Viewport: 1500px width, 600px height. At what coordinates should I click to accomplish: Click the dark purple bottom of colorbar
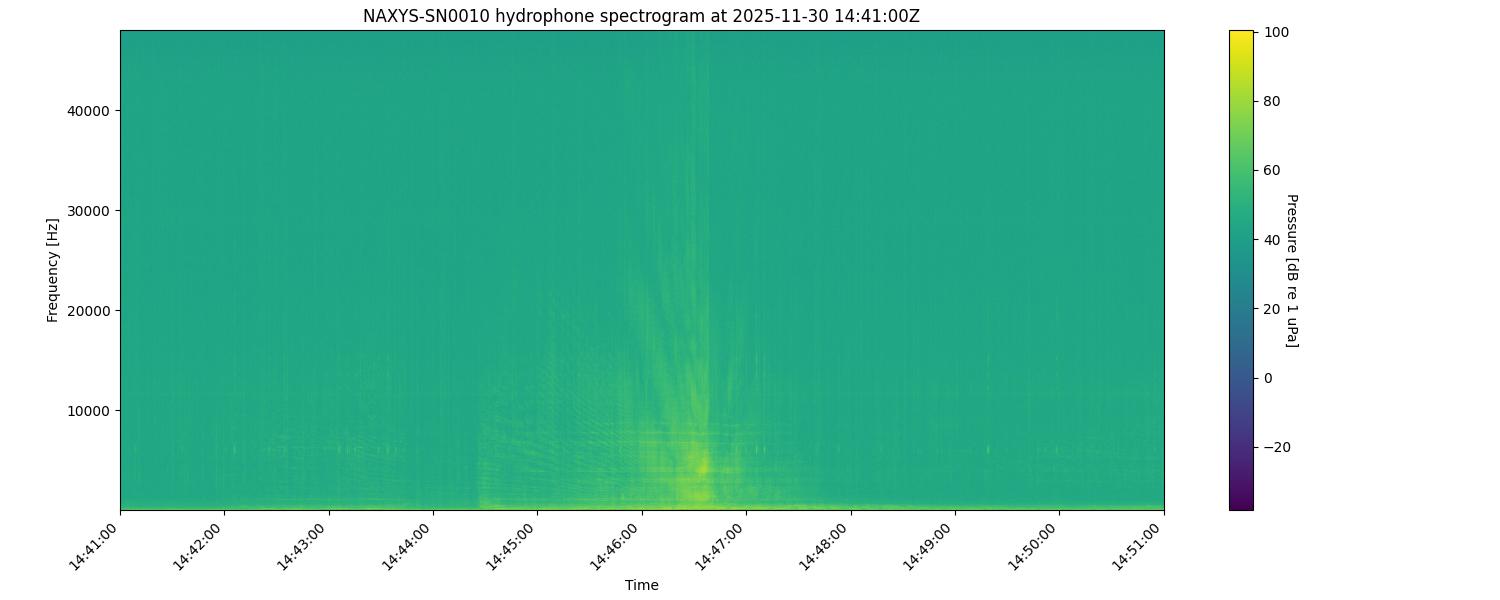(x=1240, y=504)
